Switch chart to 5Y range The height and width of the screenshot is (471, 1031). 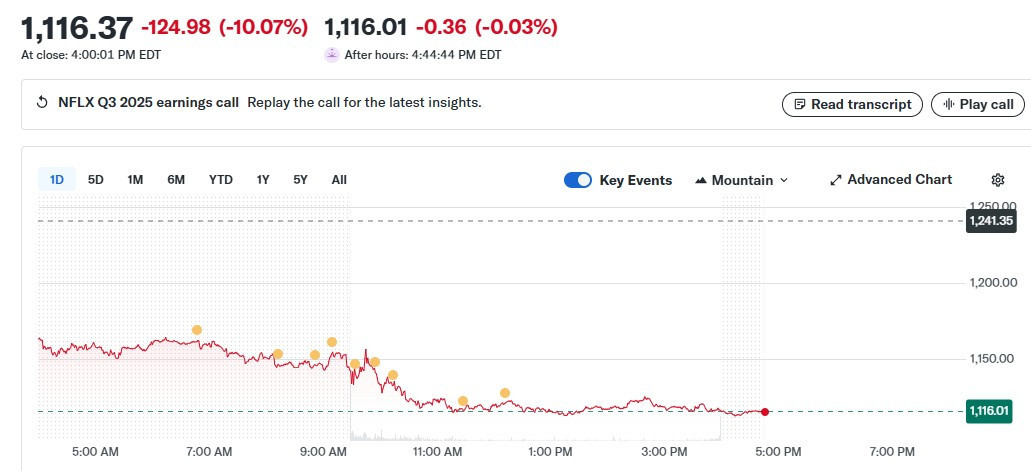point(300,180)
